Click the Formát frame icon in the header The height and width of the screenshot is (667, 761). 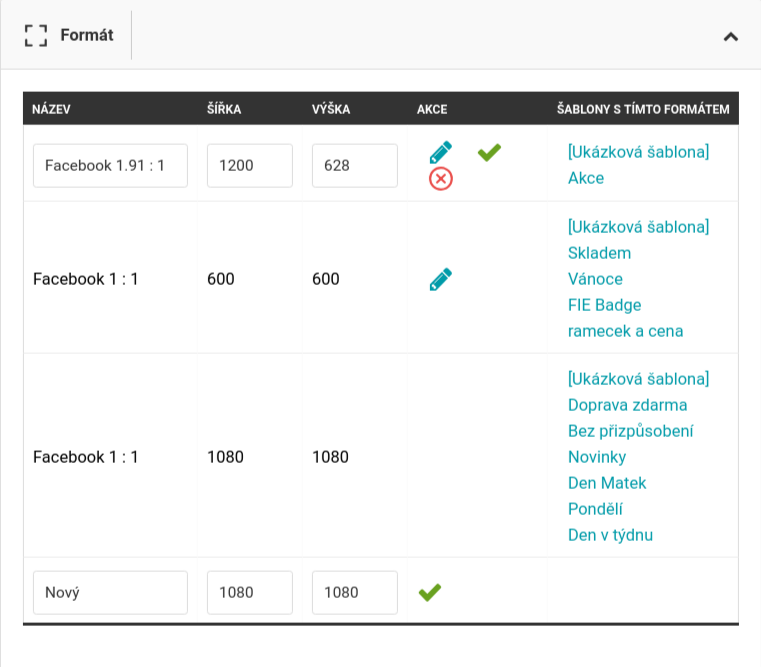pyautogui.click(x=36, y=35)
